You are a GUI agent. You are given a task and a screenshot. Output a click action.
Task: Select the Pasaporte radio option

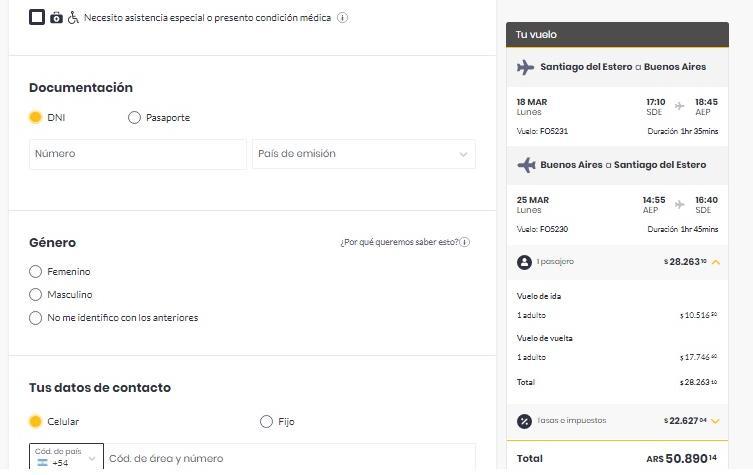tap(134, 118)
